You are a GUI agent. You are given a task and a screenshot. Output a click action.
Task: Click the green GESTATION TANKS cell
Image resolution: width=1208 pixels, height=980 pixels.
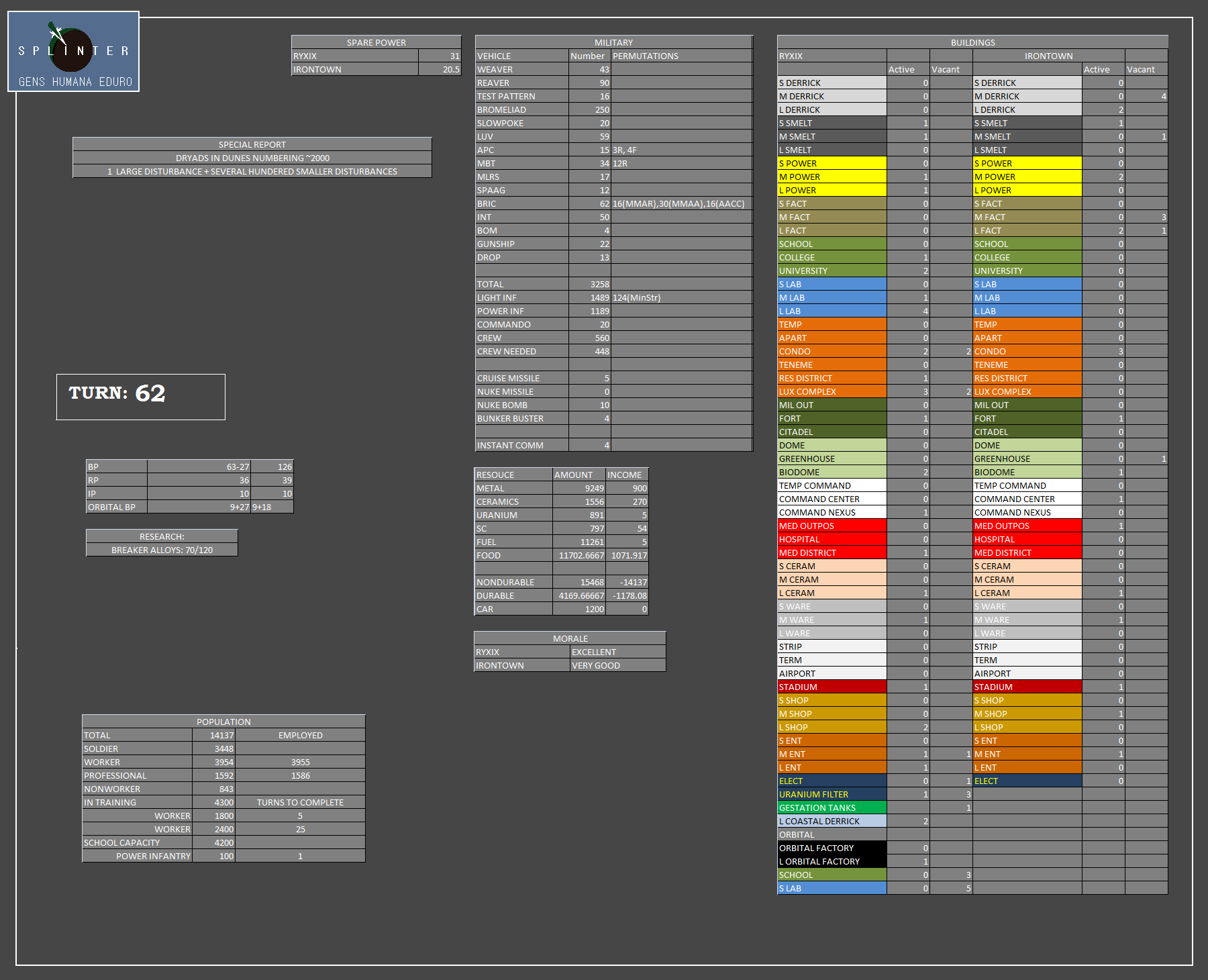coord(832,807)
